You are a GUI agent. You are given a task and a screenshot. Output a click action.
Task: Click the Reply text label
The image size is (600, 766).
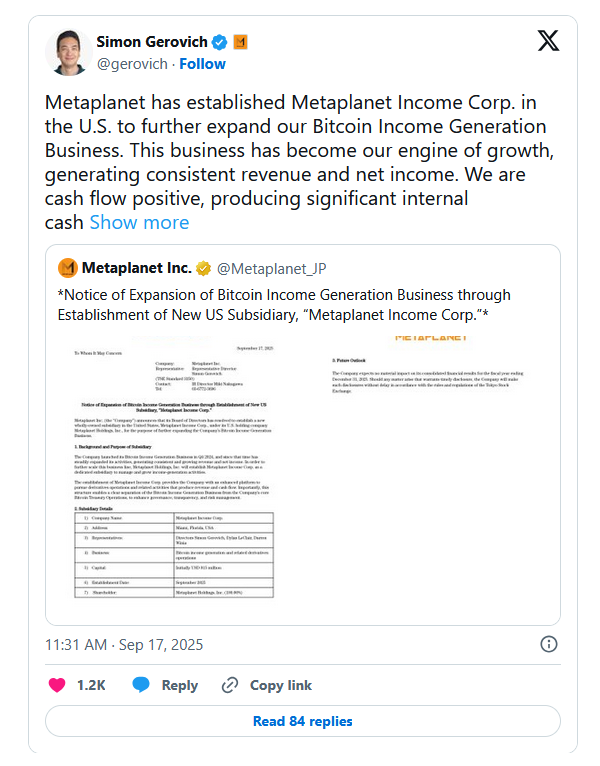(x=180, y=685)
